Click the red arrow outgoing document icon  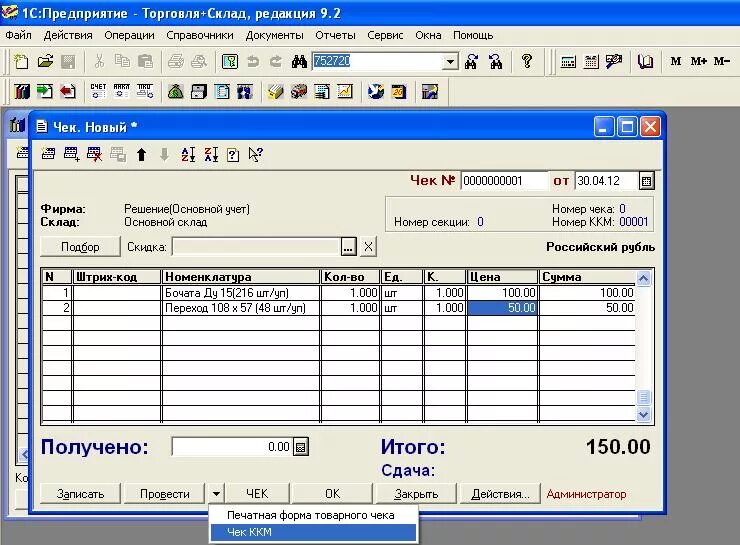click(68, 91)
